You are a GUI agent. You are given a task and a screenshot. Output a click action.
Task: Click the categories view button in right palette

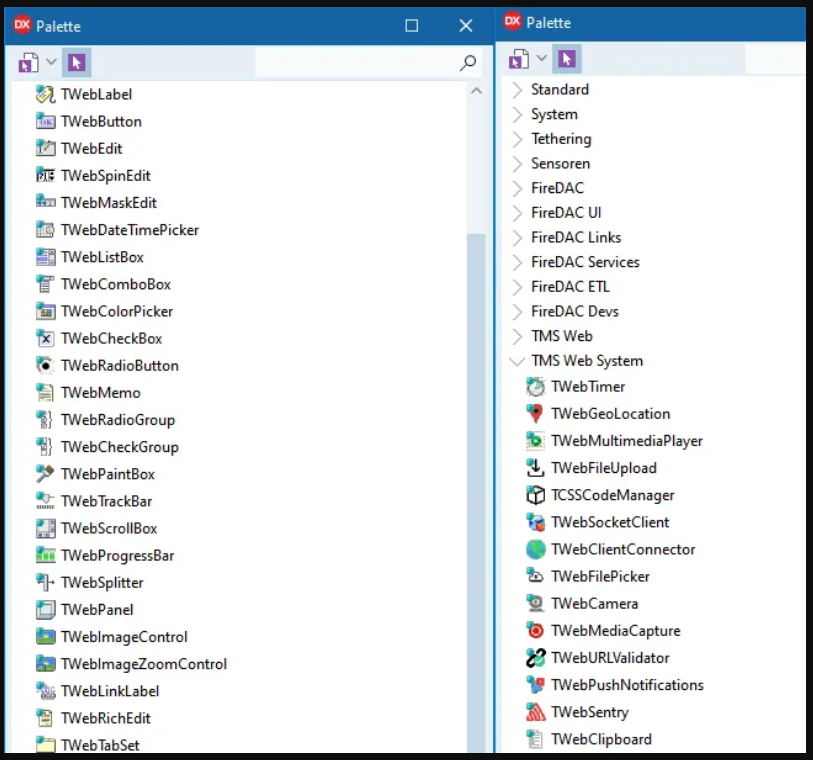518,59
